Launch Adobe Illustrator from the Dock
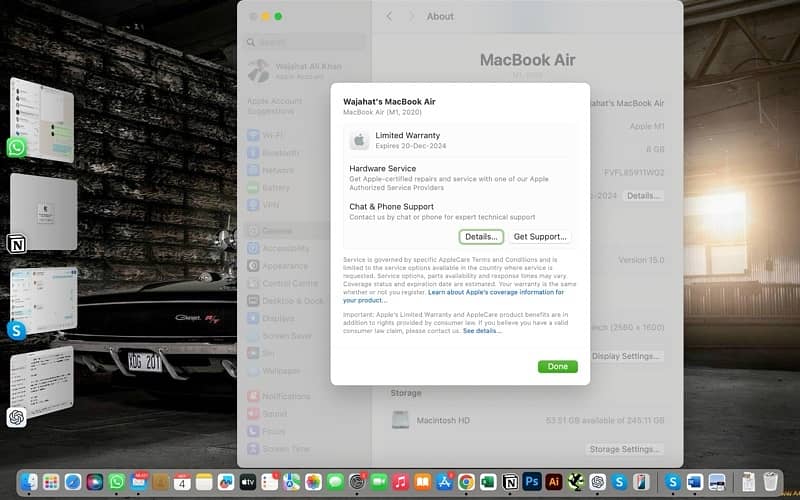Image resolution: width=800 pixels, height=500 pixels. click(554, 482)
